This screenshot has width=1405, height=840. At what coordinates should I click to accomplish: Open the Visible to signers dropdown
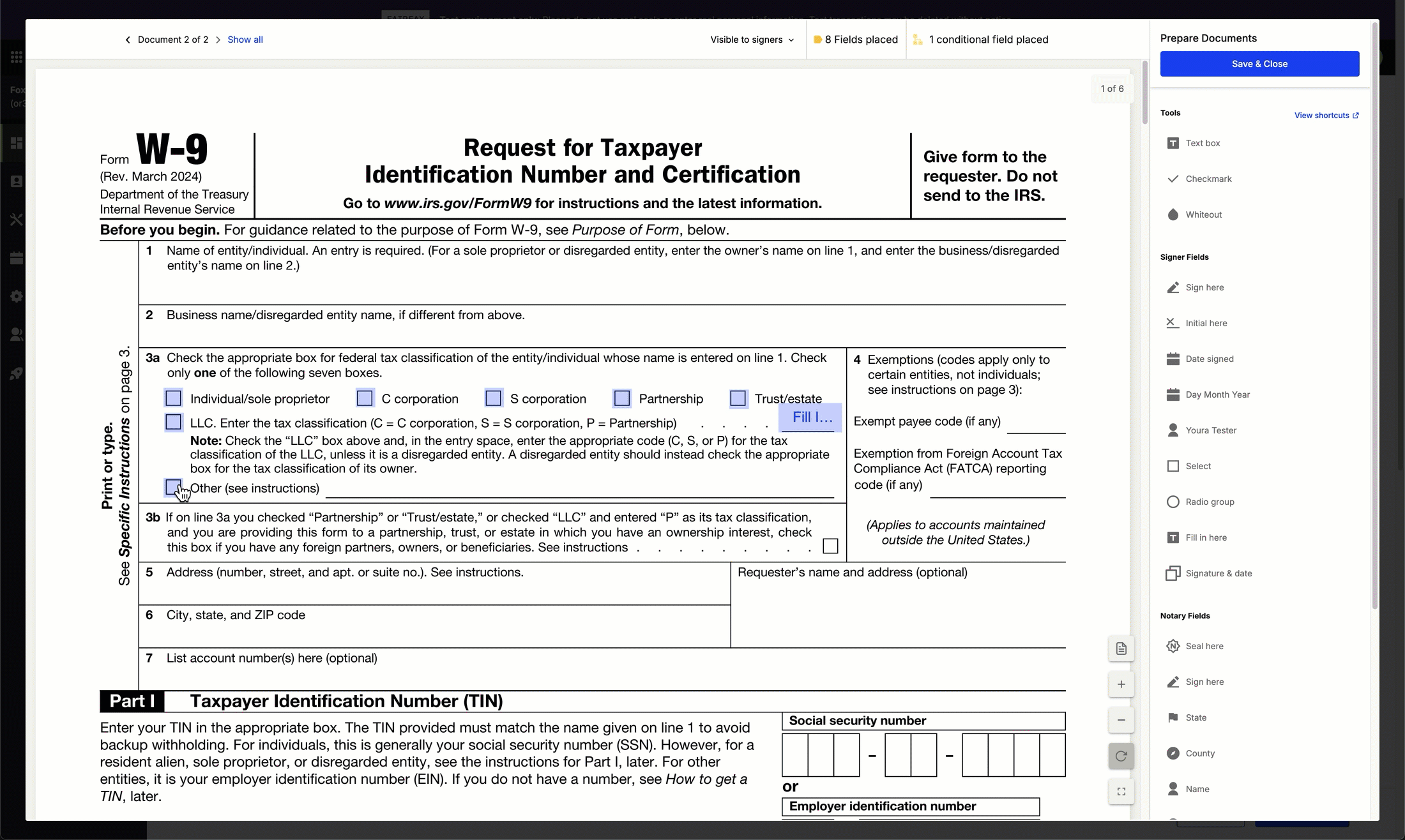click(752, 40)
